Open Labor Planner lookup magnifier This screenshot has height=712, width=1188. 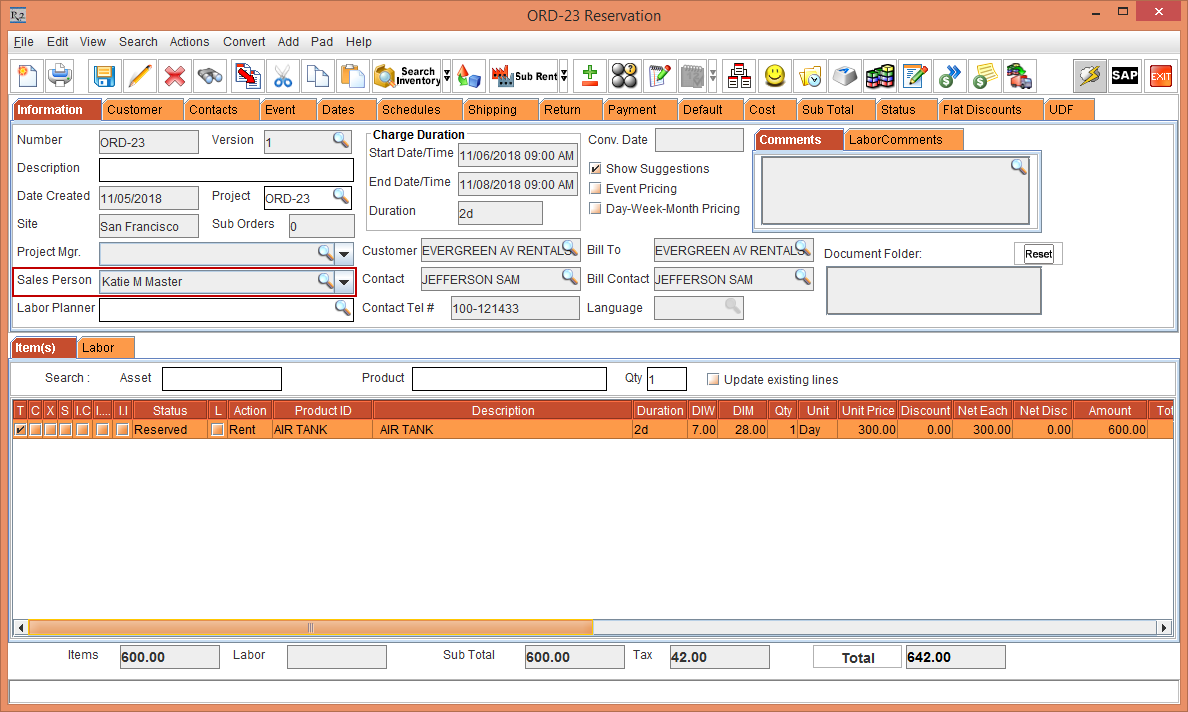coord(342,308)
